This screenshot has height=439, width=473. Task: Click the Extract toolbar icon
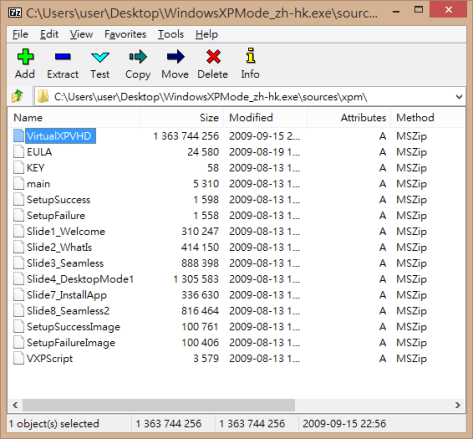tap(63, 57)
